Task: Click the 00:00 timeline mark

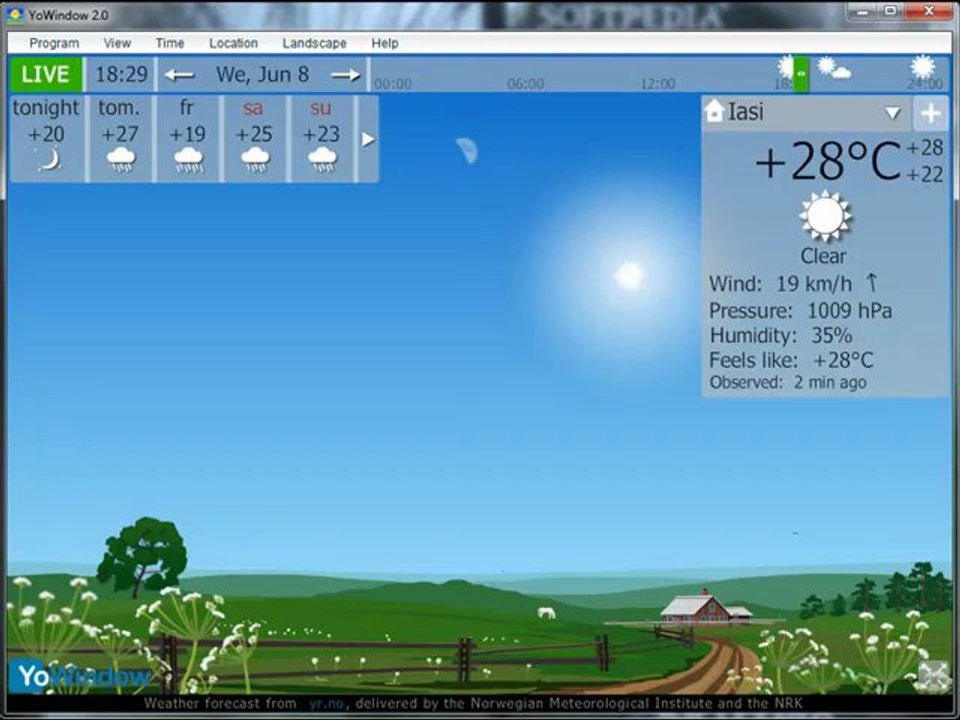Action: [392, 84]
